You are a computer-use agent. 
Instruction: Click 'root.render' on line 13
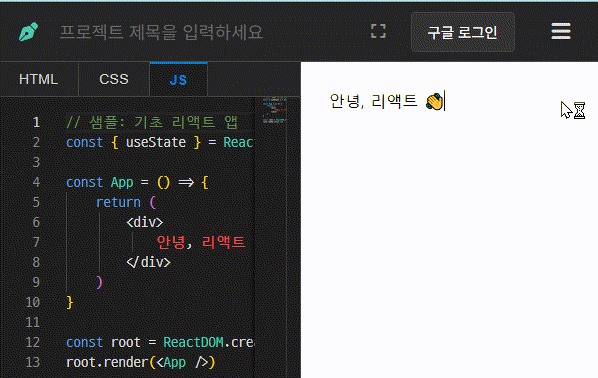[x=107, y=362]
